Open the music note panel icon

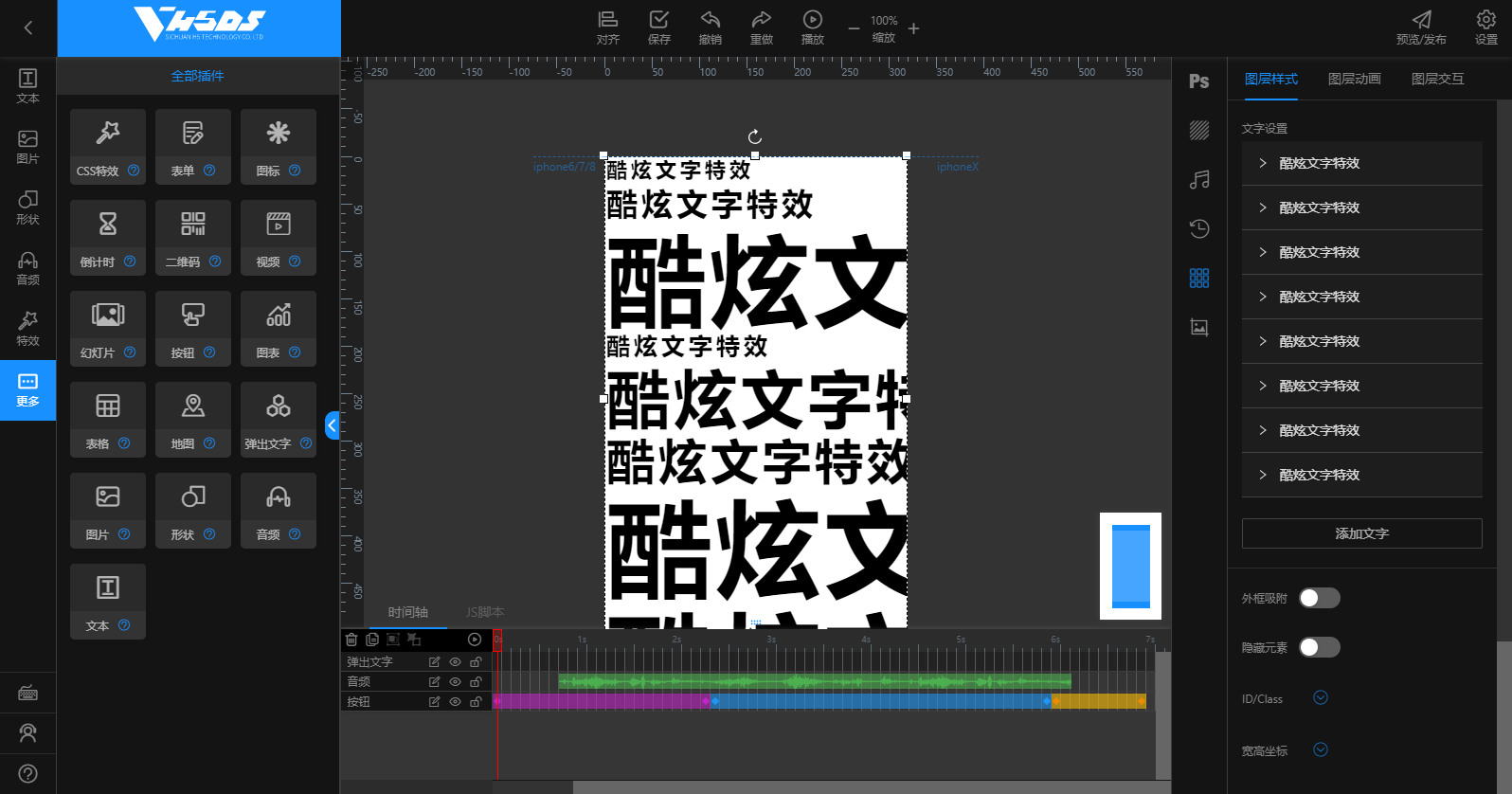point(1199,179)
